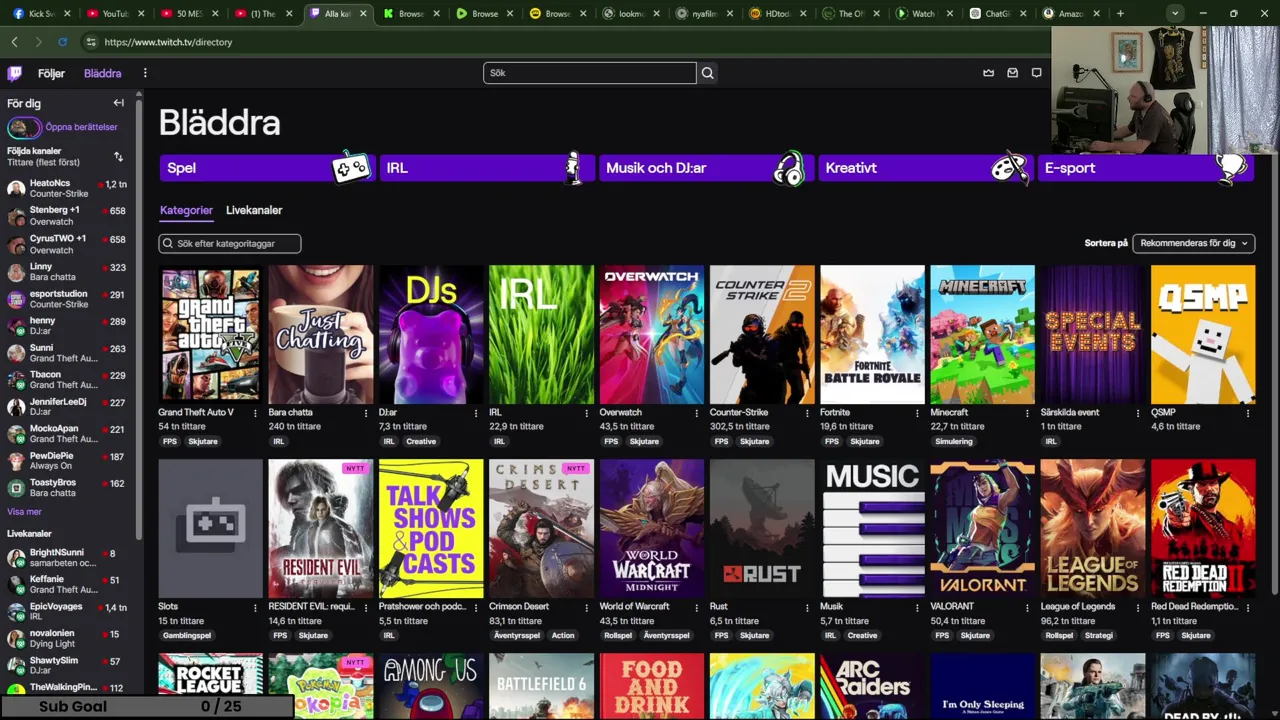This screenshot has height=720, width=1280.
Task: Click the Gamblingspel tag under Slots
Action: (186, 635)
